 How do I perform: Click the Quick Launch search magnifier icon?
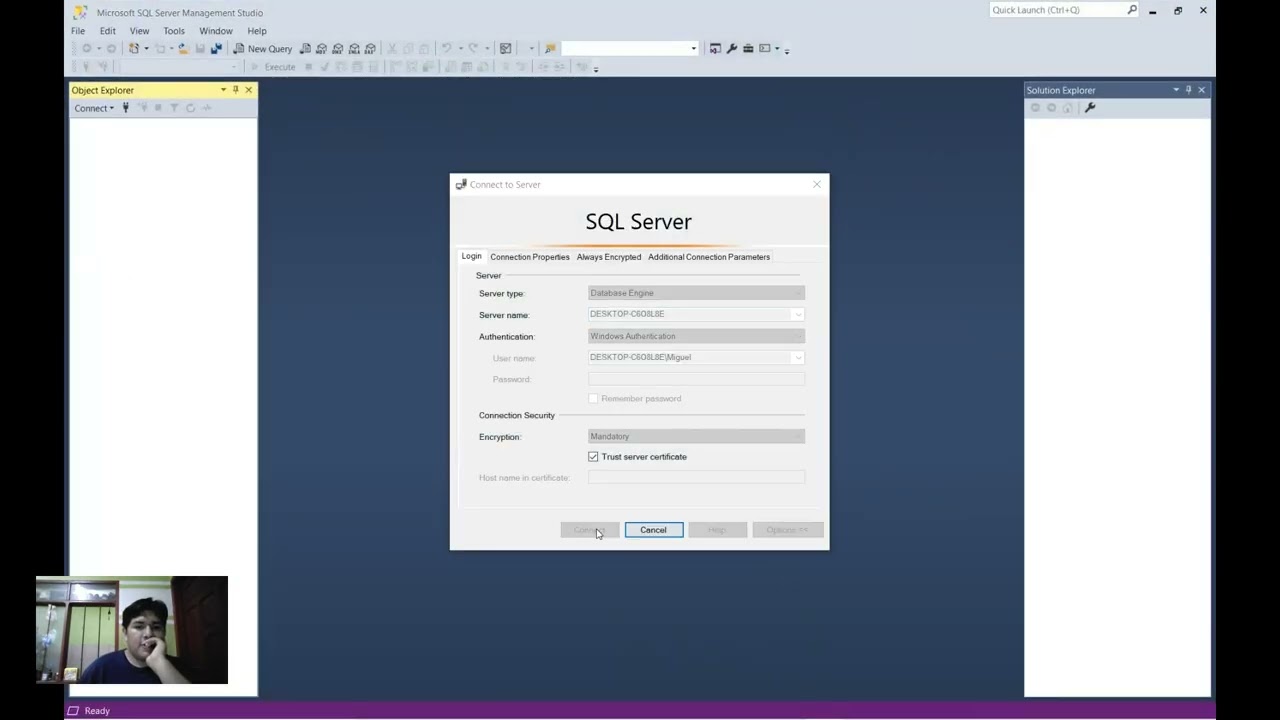point(1132,10)
